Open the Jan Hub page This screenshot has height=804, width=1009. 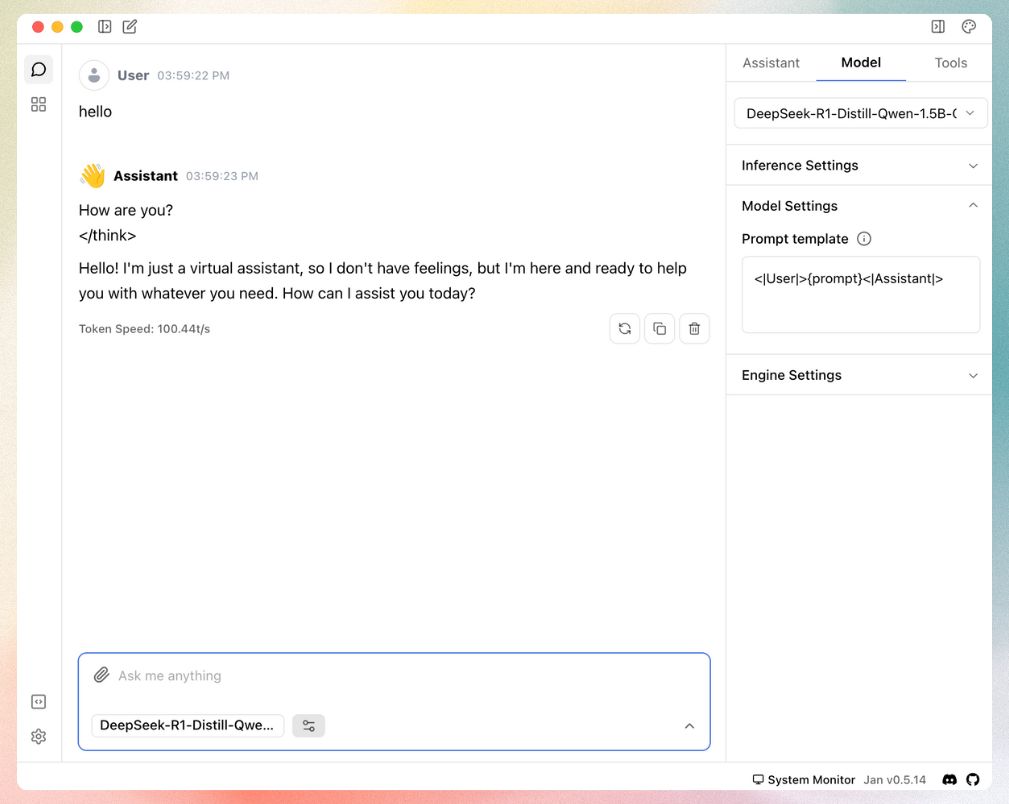(38, 103)
